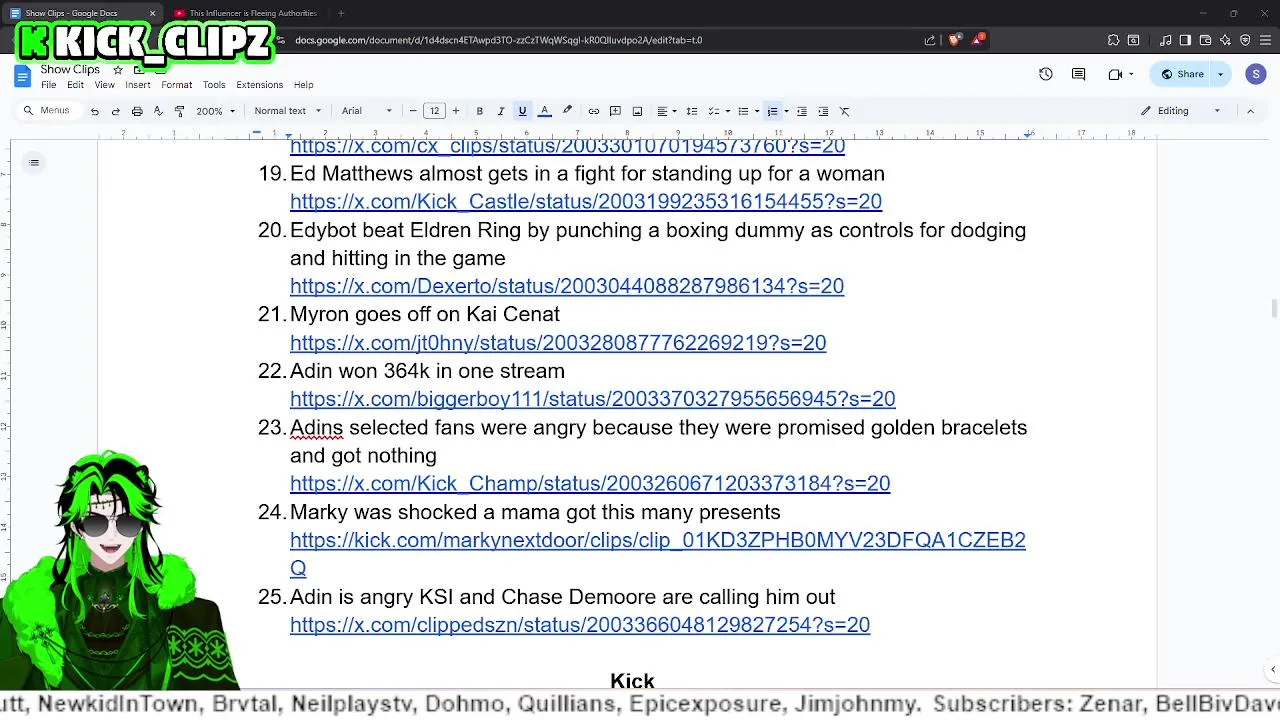
Task: Add a comment using toolbar icon
Action: pyautogui.click(x=615, y=111)
